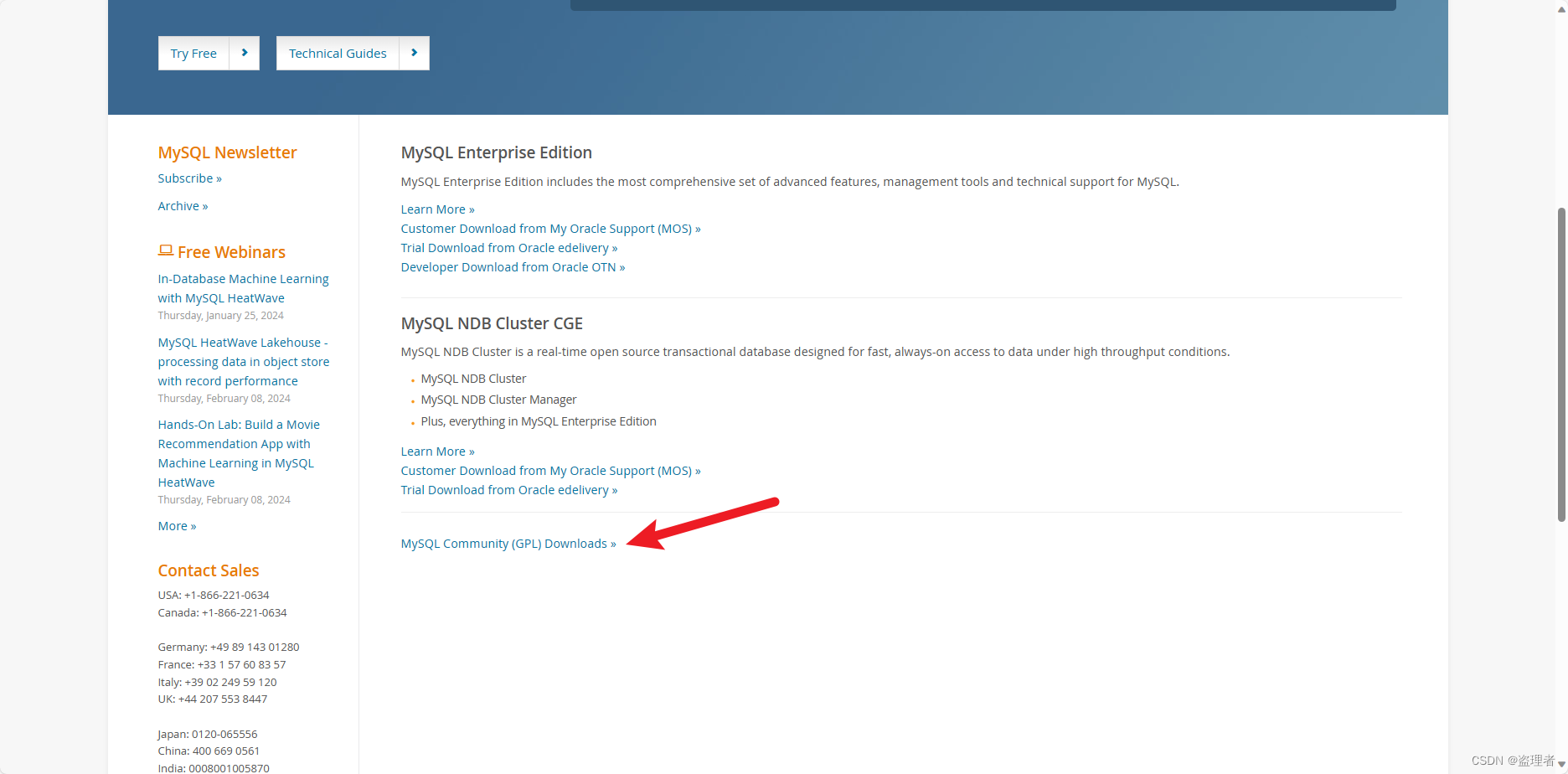Select the MySQL Enterprise Edition heading text

(x=496, y=152)
